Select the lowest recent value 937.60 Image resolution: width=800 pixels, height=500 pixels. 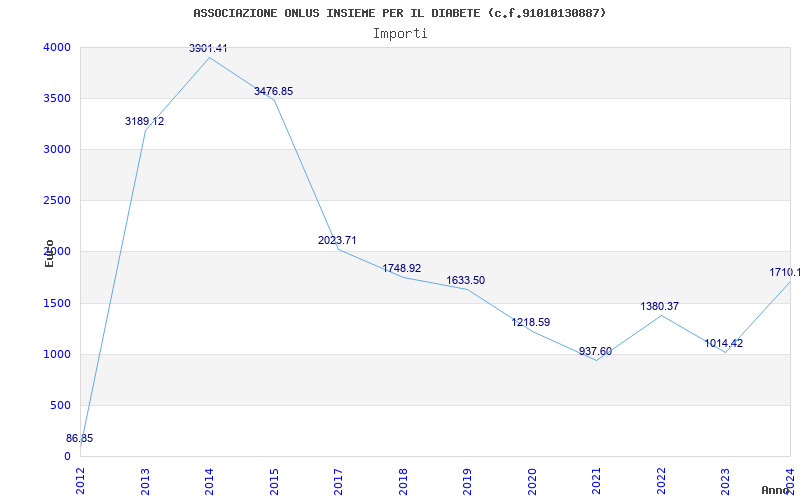pos(595,352)
